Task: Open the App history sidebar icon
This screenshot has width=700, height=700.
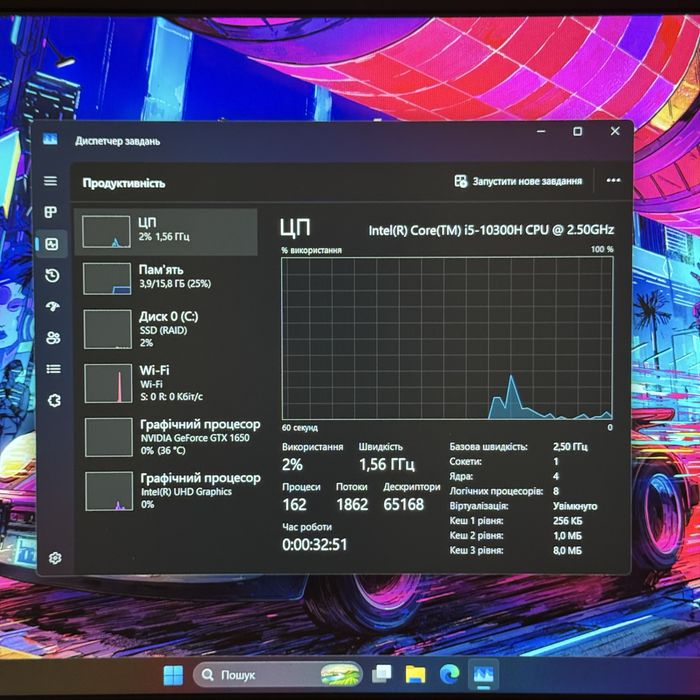Action: click(52, 275)
